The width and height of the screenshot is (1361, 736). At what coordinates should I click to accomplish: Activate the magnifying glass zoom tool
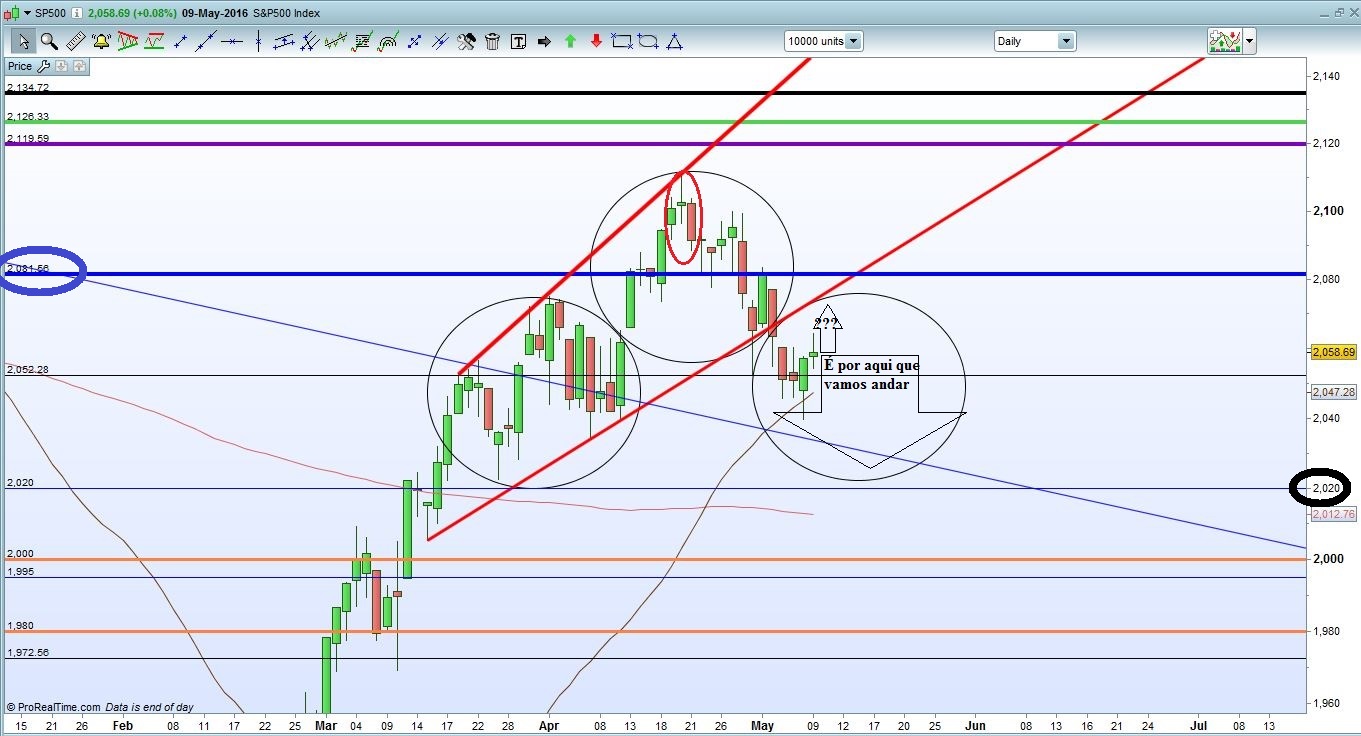49,41
